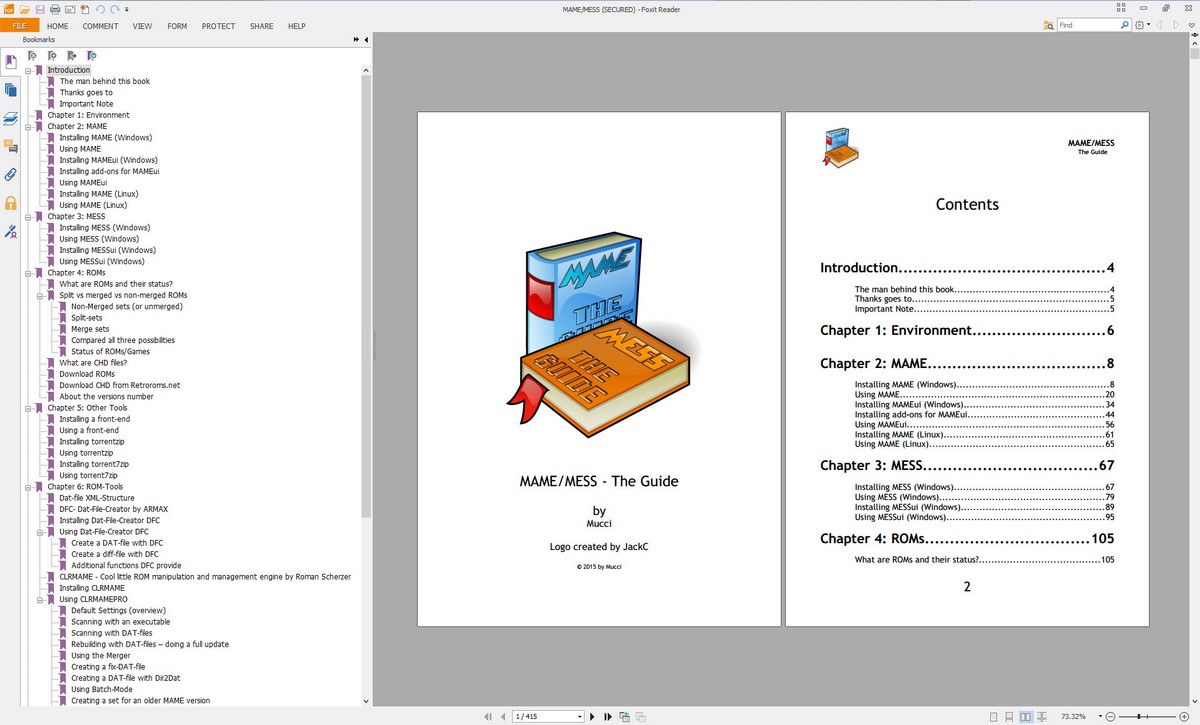Jump to the last page button
The image size is (1200, 725).
(x=607, y=716)
